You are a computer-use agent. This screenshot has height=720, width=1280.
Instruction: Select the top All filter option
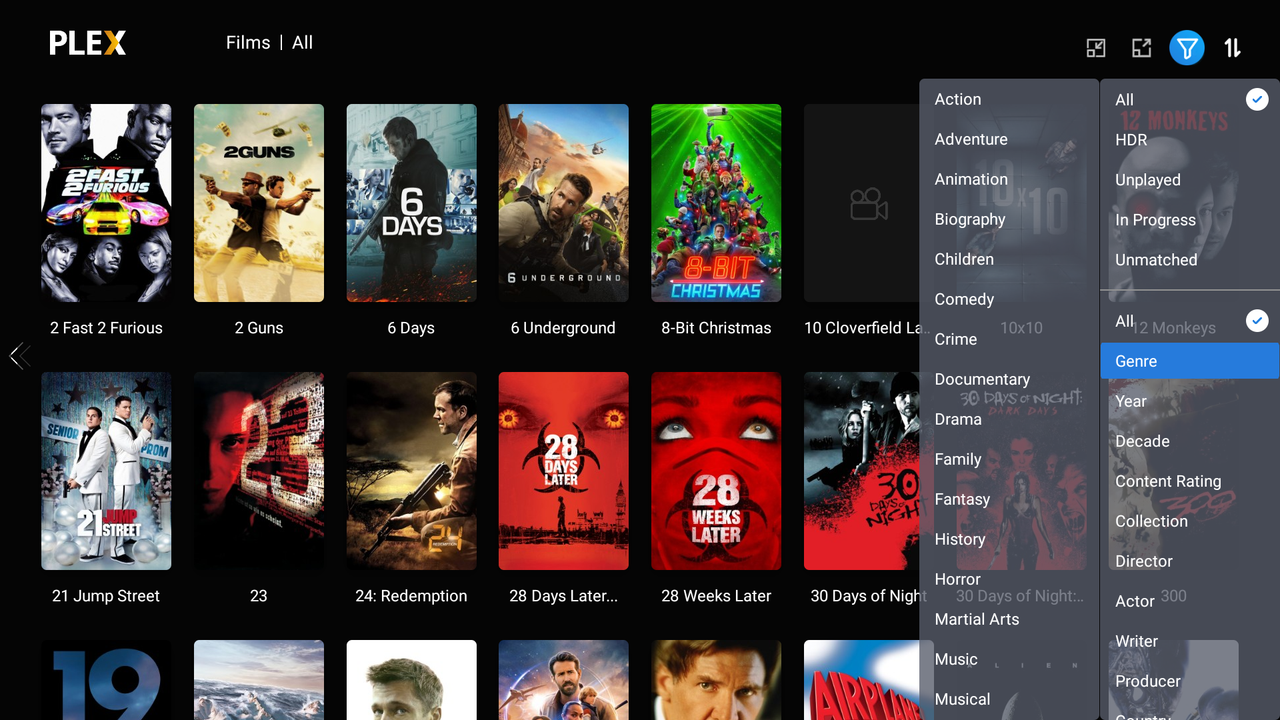pos(1190,99)
